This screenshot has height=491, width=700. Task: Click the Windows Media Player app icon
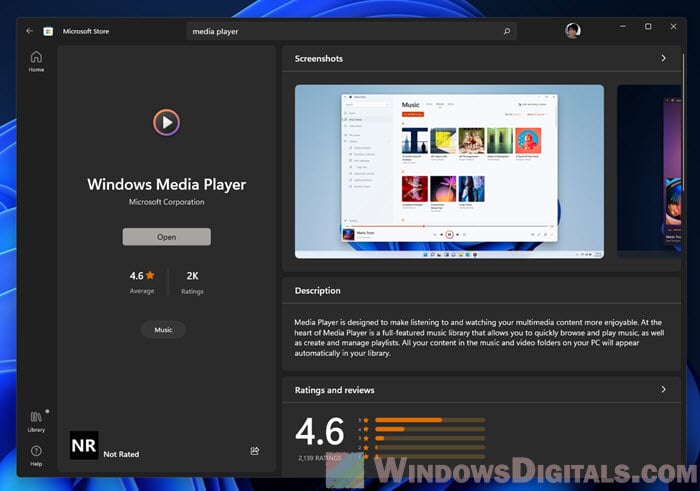pos(167,122)
